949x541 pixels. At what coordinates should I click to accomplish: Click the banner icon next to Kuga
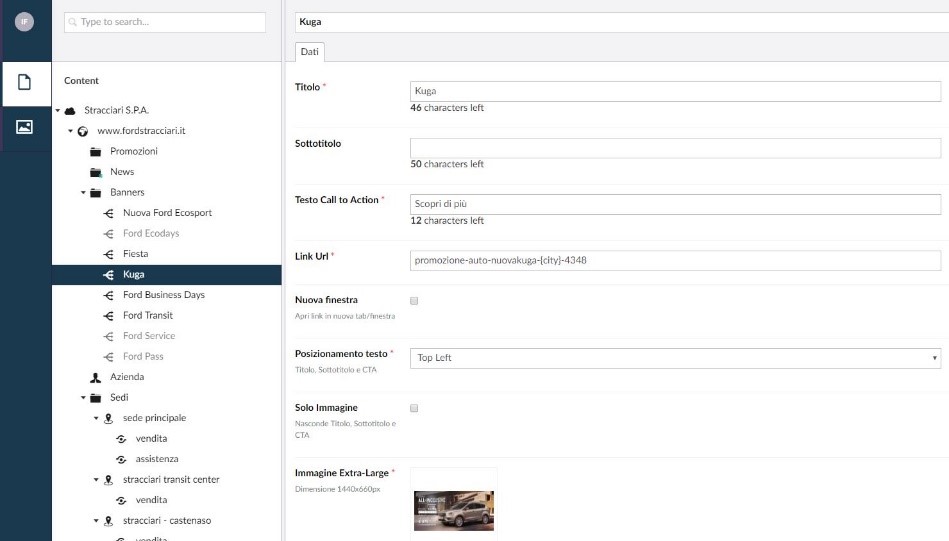(108, 275)
